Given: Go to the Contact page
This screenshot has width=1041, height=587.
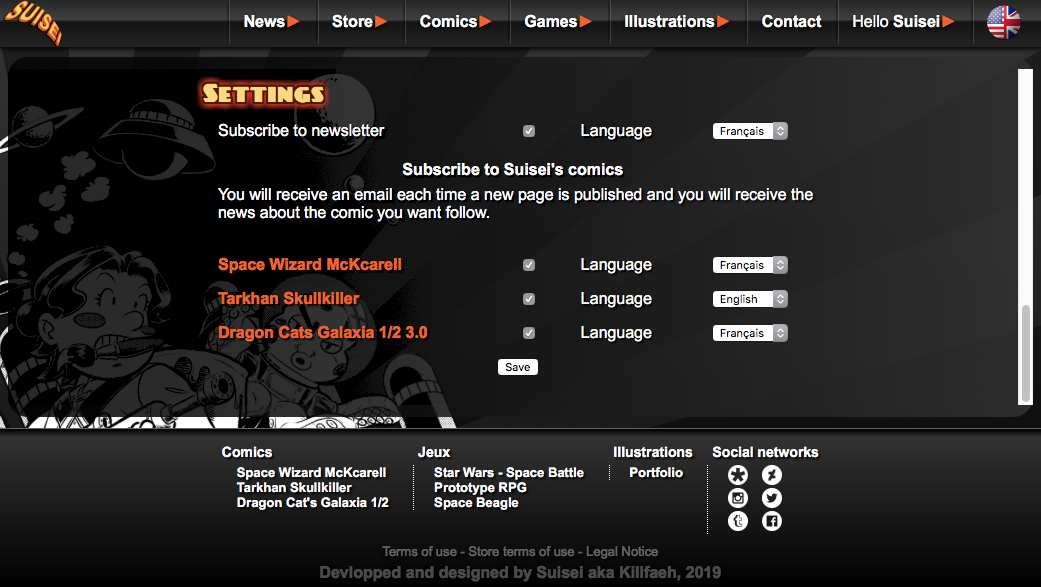Looking at the screenshot, I should coord(791,21).
